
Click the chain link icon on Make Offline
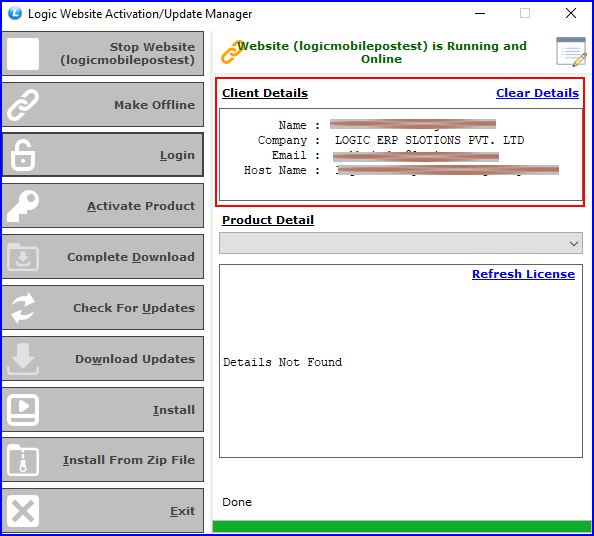(x=23, y=105)
